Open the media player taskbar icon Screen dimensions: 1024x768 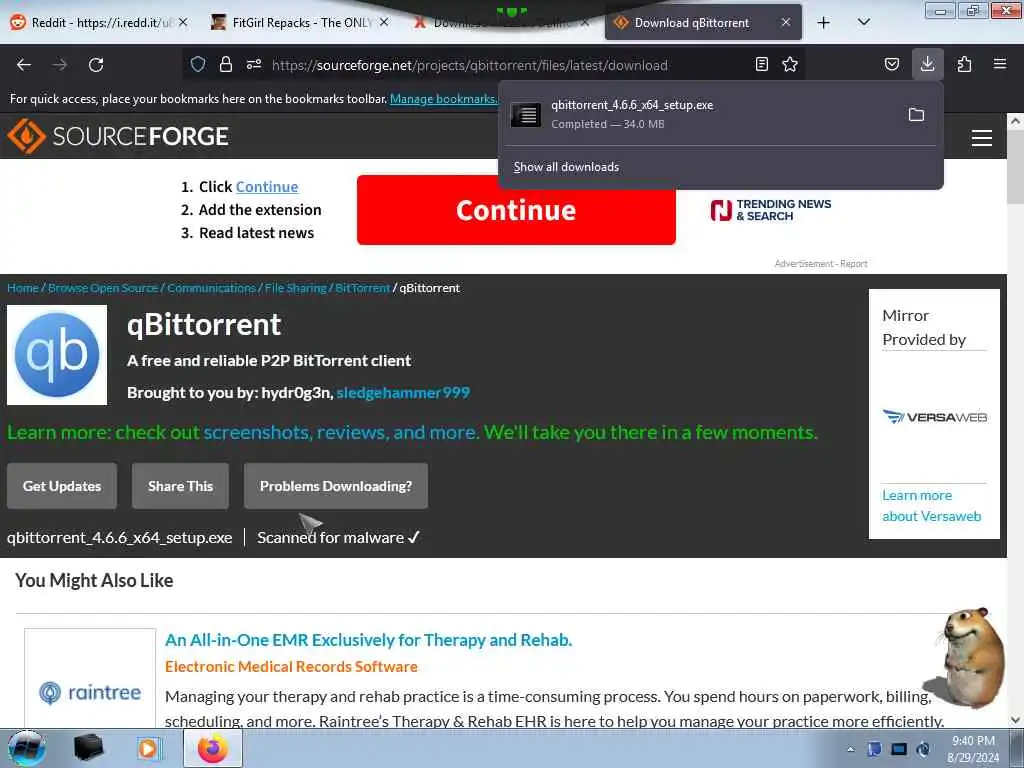pos(150,748)
